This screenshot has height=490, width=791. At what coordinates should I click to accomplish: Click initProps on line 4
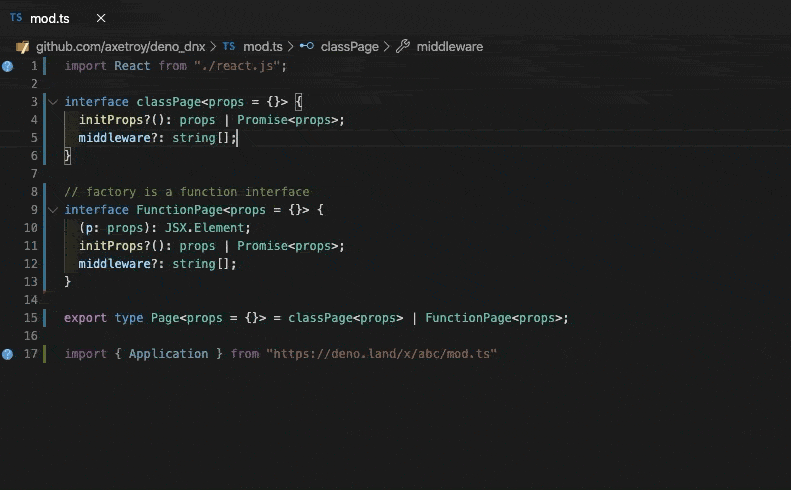point(111,120)
